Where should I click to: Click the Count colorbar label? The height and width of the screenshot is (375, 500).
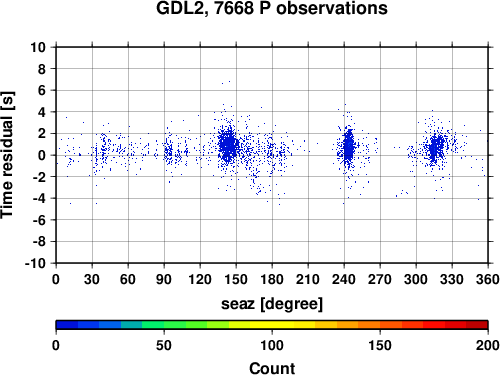[272, 368]
